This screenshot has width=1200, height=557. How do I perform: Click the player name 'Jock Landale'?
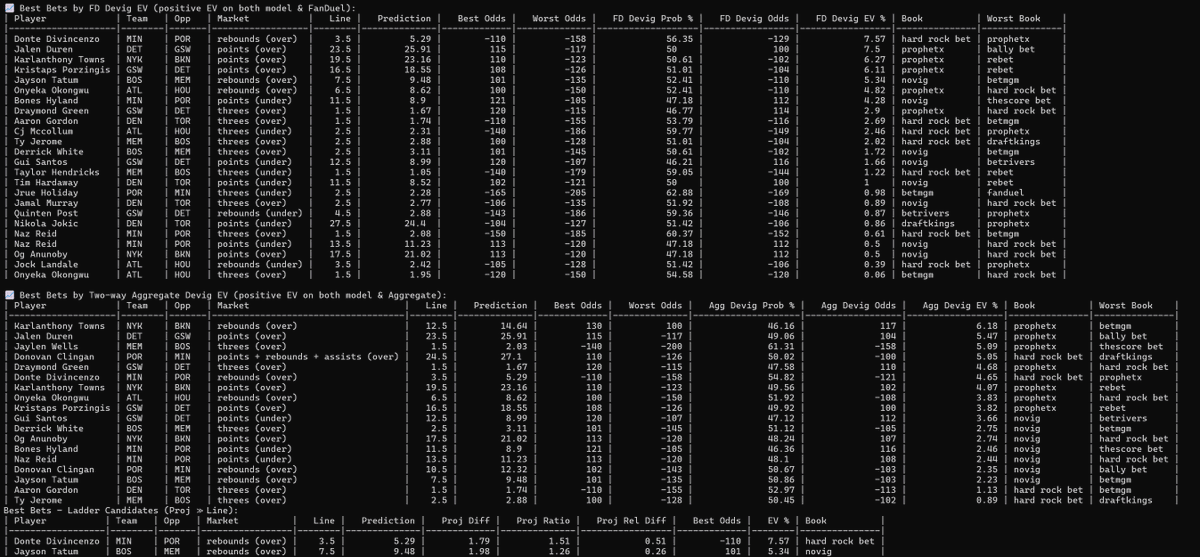coord(45,265)
